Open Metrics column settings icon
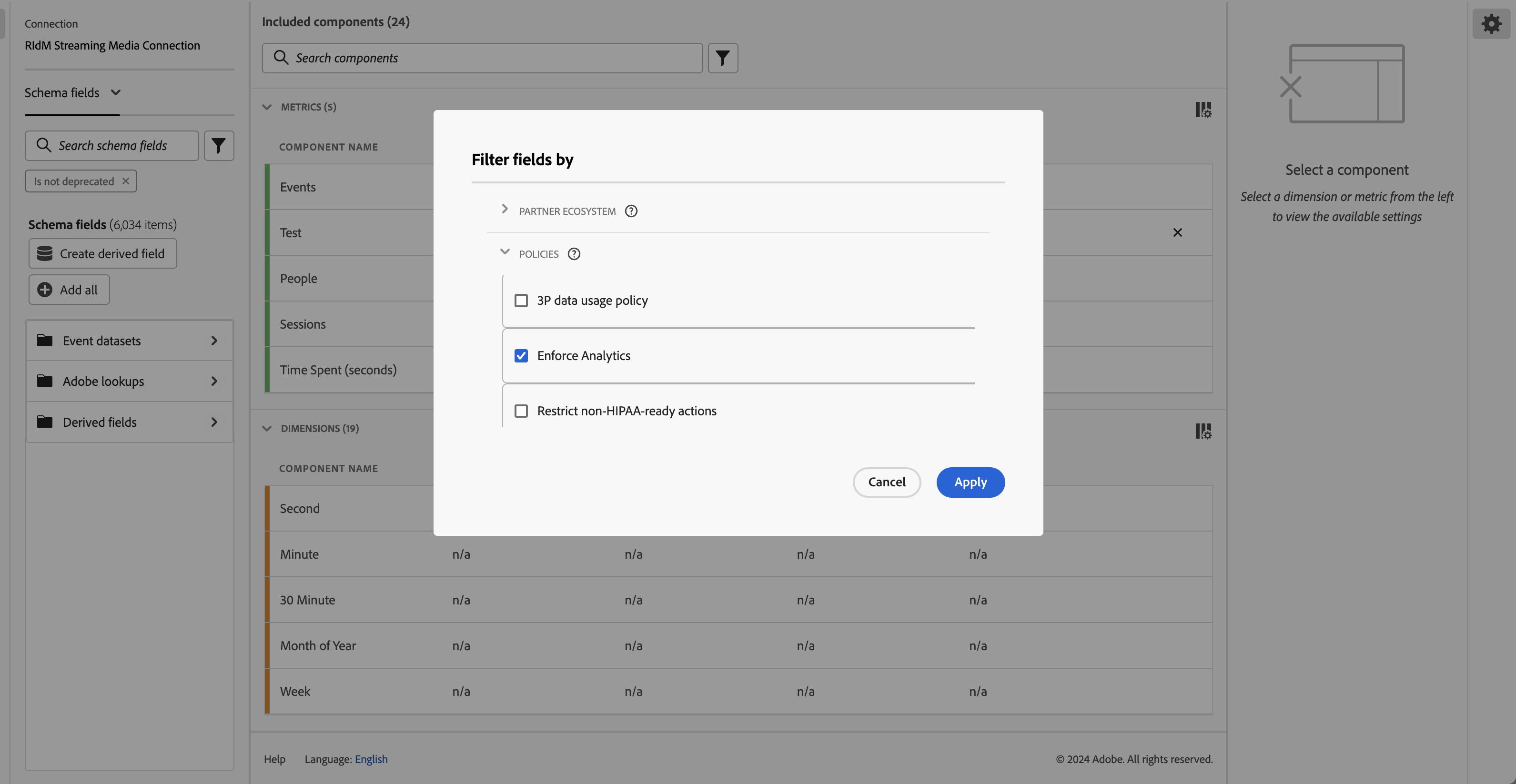The image size is (1516, 784). 1203,110
